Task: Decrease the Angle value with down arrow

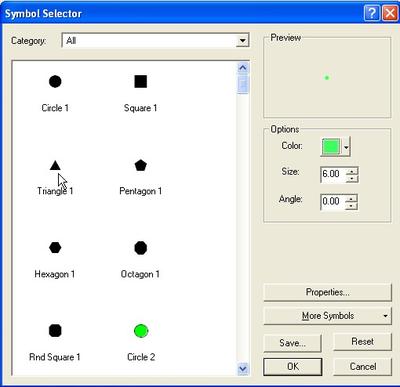Action: pos(352,206)
